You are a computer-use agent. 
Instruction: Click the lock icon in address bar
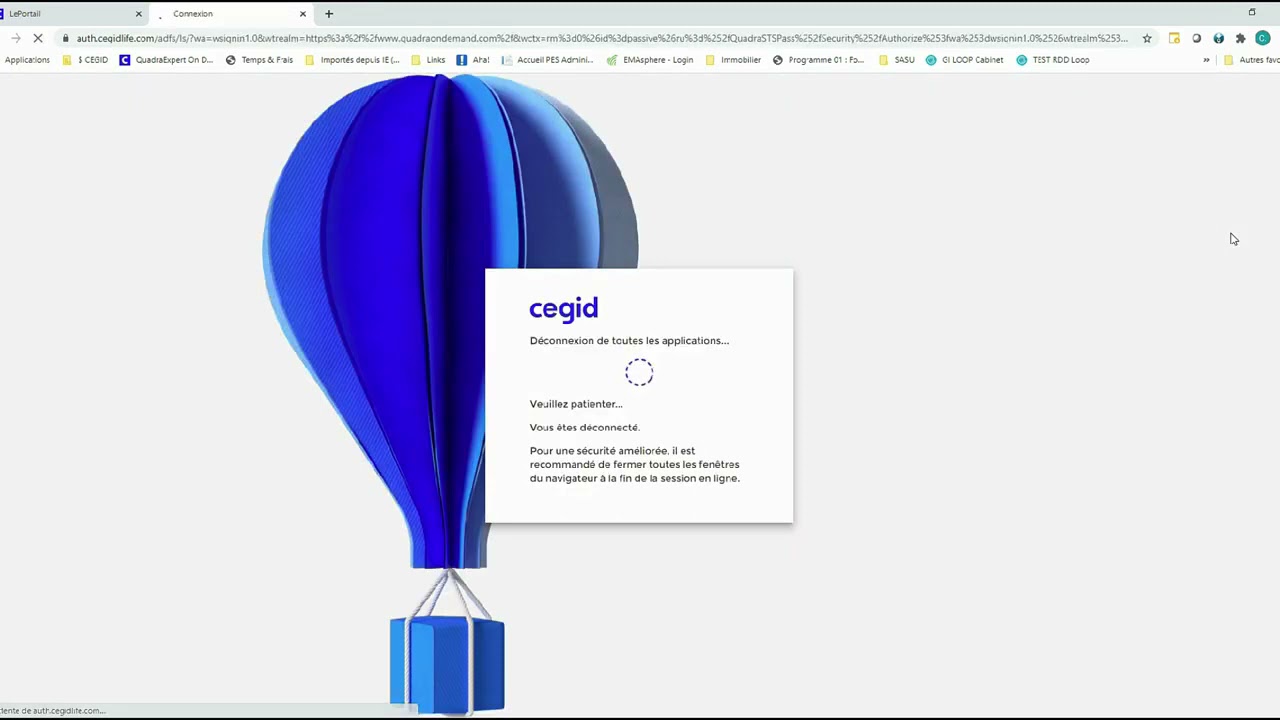65,38
